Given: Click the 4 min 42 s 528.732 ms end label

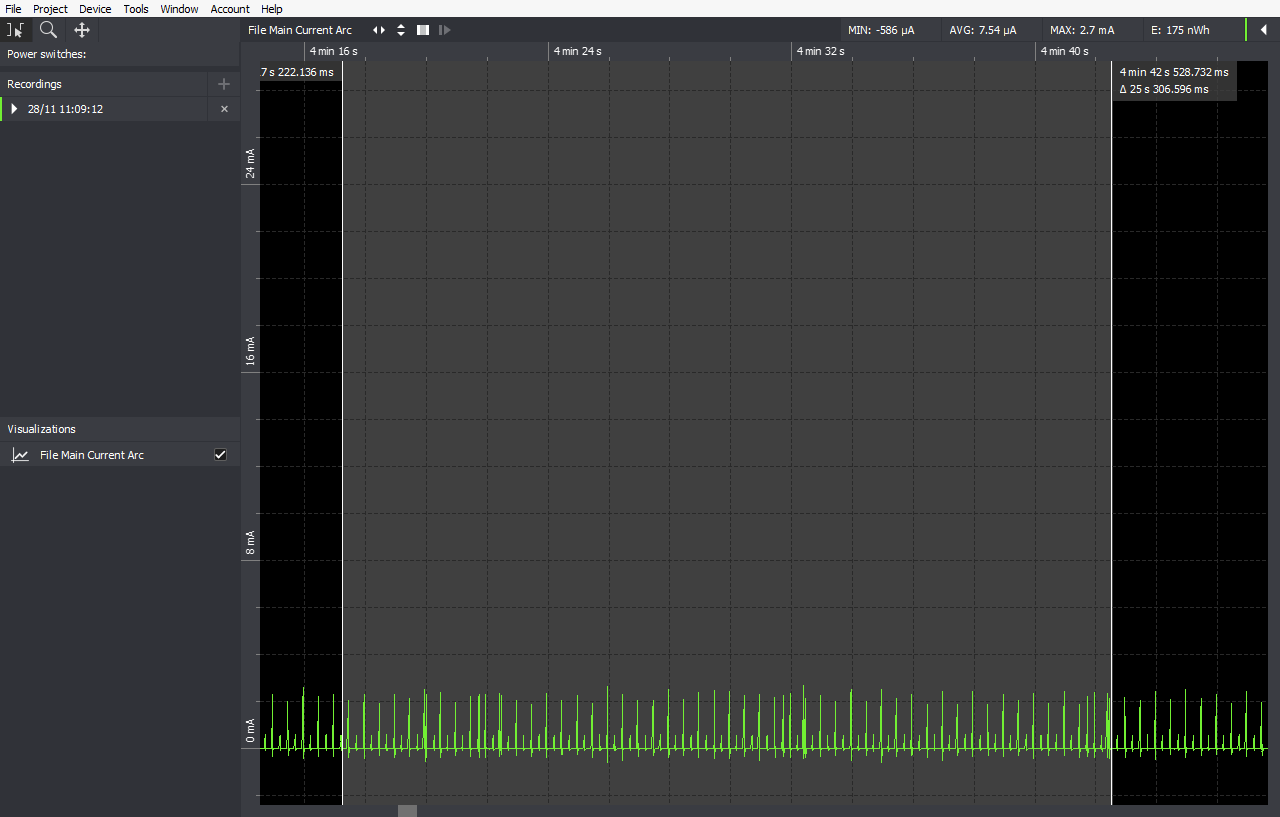Looking at the screenshot, I should 1174,72.
